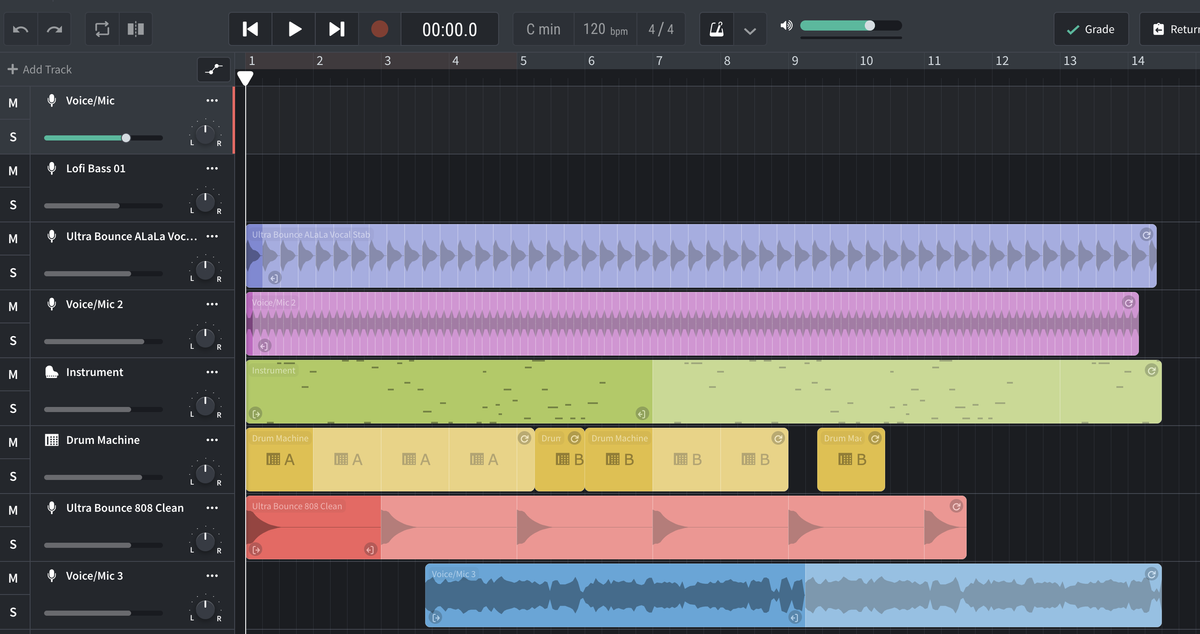Mute the Voice/Mic 3 track
The width and height of the screenshot is (1200, 634).
click(13, 579)
